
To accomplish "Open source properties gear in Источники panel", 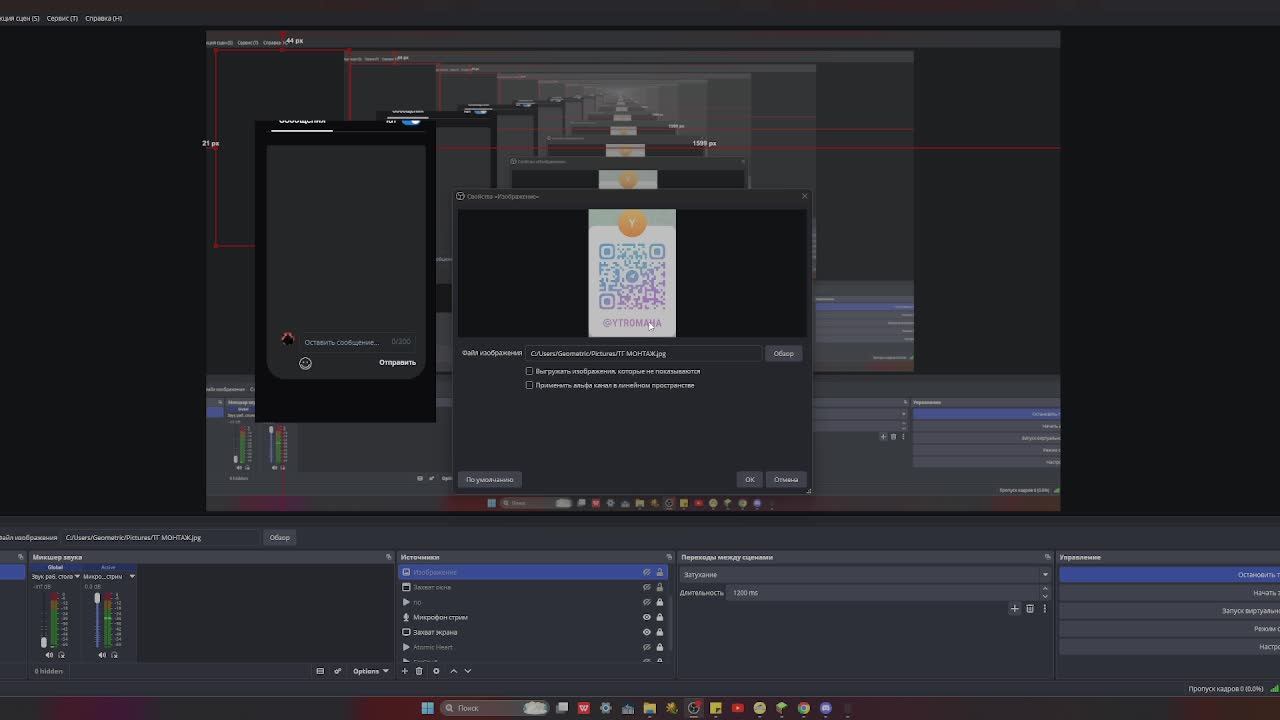I will click(x=436, y=671).
